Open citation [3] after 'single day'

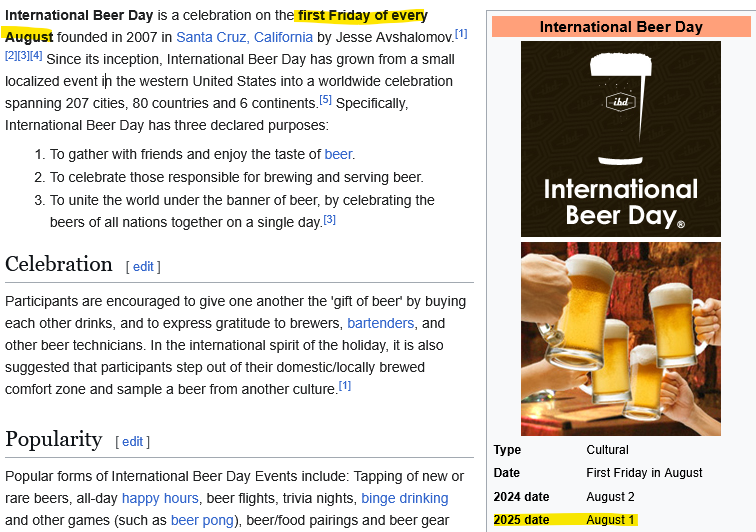click(x=329, y=219)
